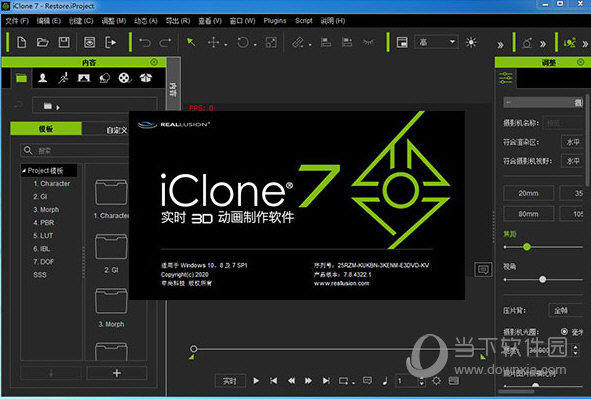Select the 3. Morph tree item
591x399 pixels.
coord(46,209)
